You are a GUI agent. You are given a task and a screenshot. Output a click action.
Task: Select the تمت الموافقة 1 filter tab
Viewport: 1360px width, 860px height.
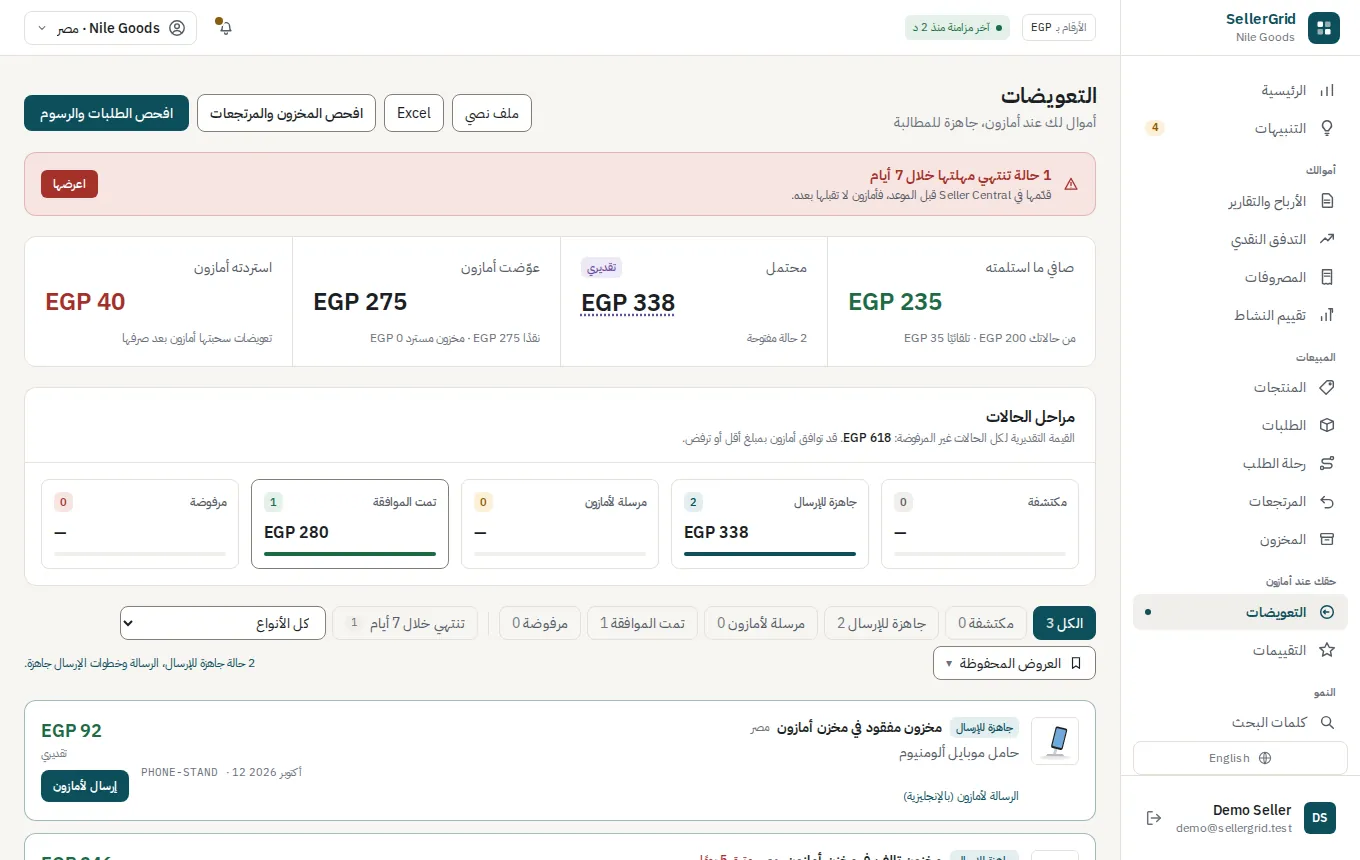tap(642, 623)
